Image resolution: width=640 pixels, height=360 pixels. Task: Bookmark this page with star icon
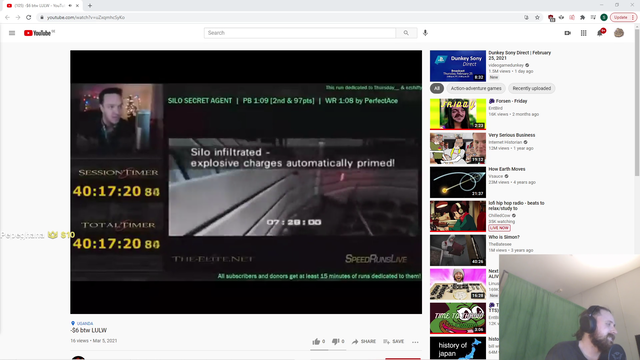[x=537, y=17]
